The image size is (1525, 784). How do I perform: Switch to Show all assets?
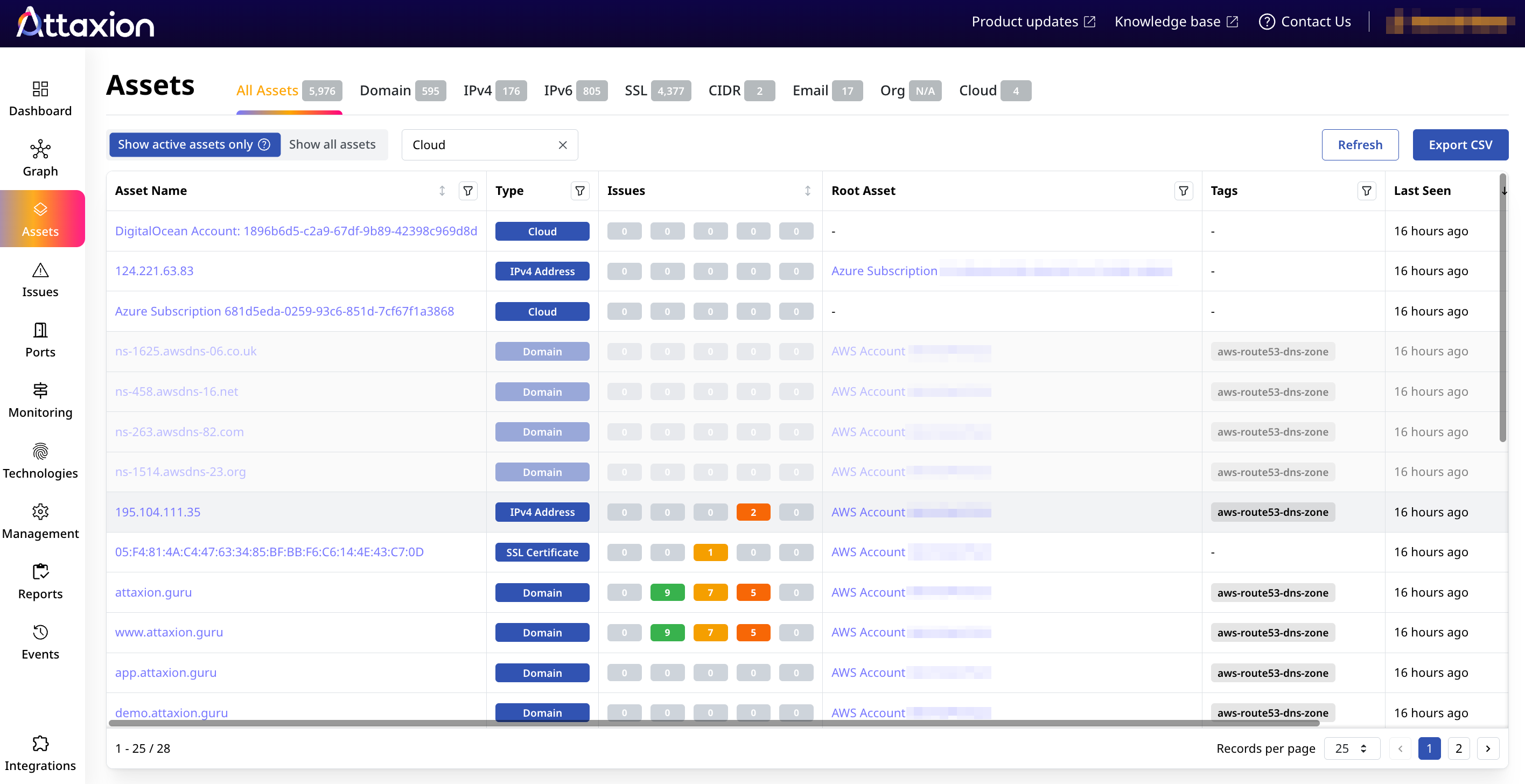pyautogui.click(x=332, y=144)
